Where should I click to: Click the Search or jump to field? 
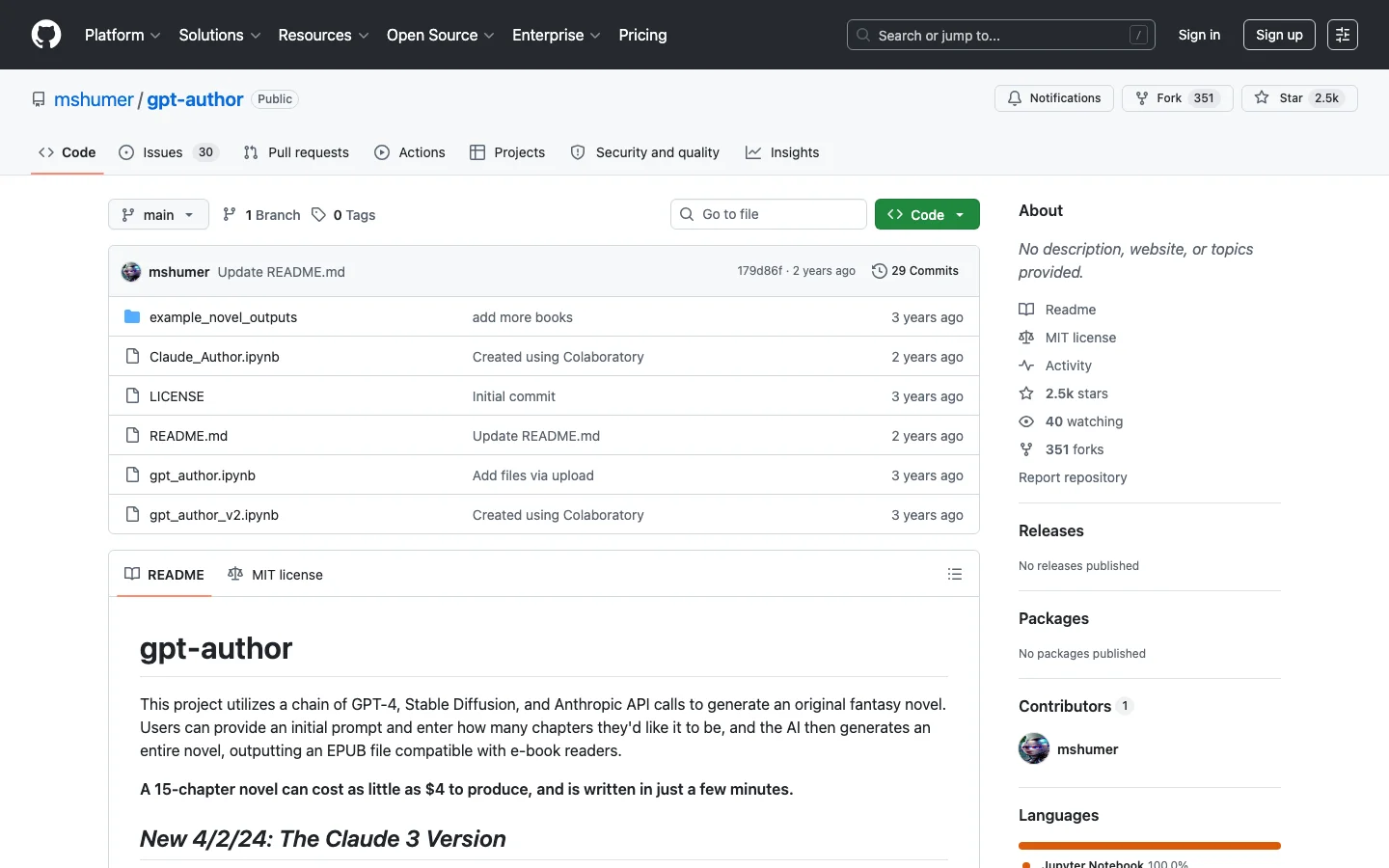click(x=1001, y=35)
